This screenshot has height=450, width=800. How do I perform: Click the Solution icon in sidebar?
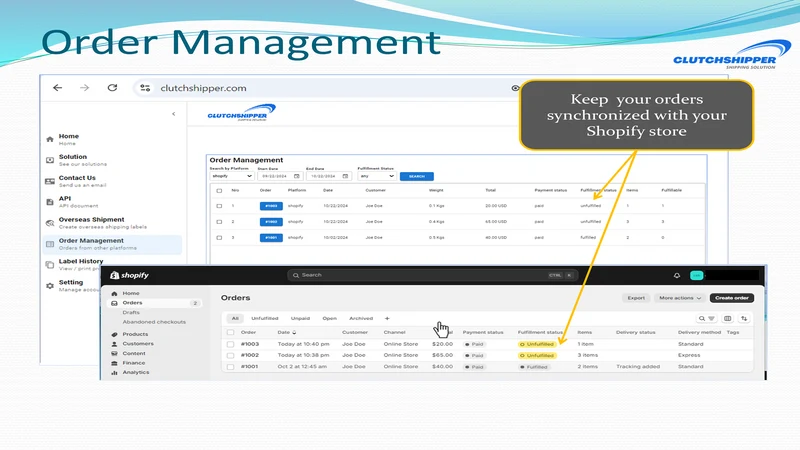50,160
